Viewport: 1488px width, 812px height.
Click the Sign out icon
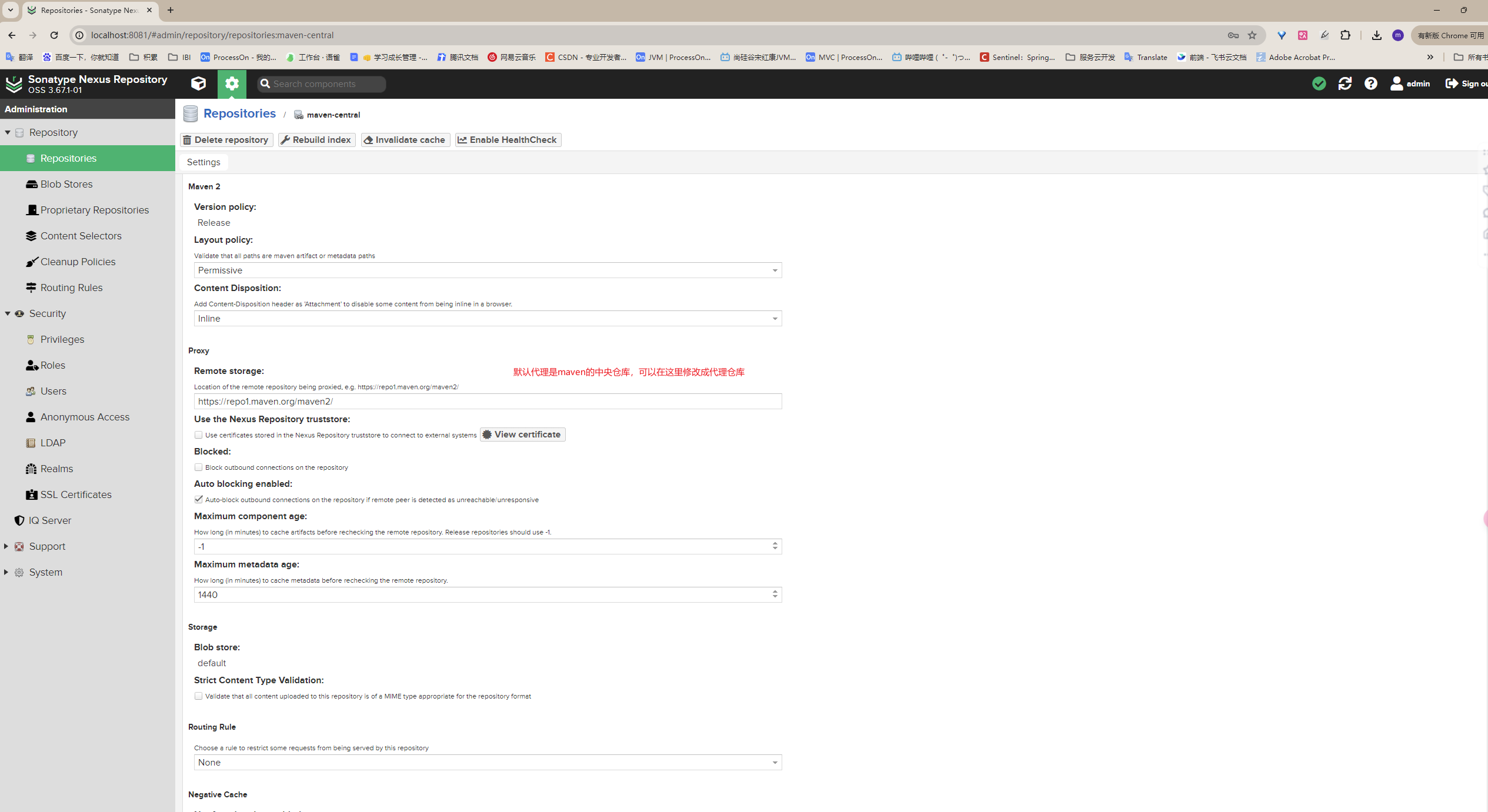[1451, 83]
